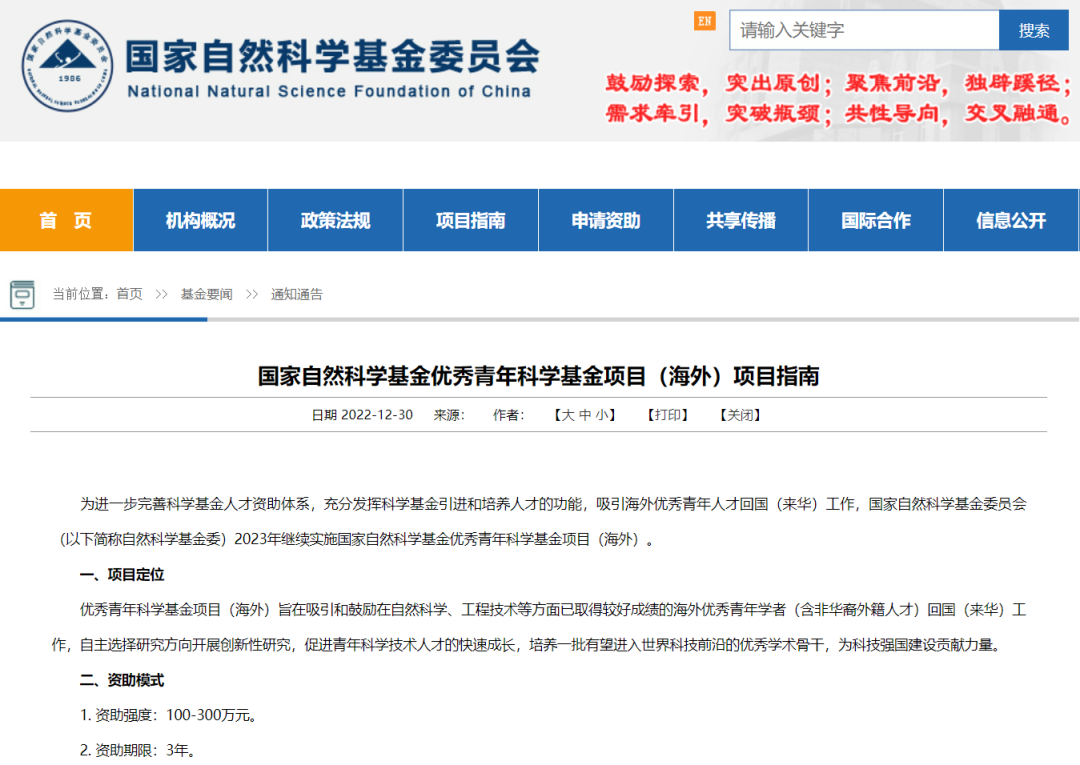
Task: Open the 项目指南 section
Action: pyautogui.click(x=471, y=220)
